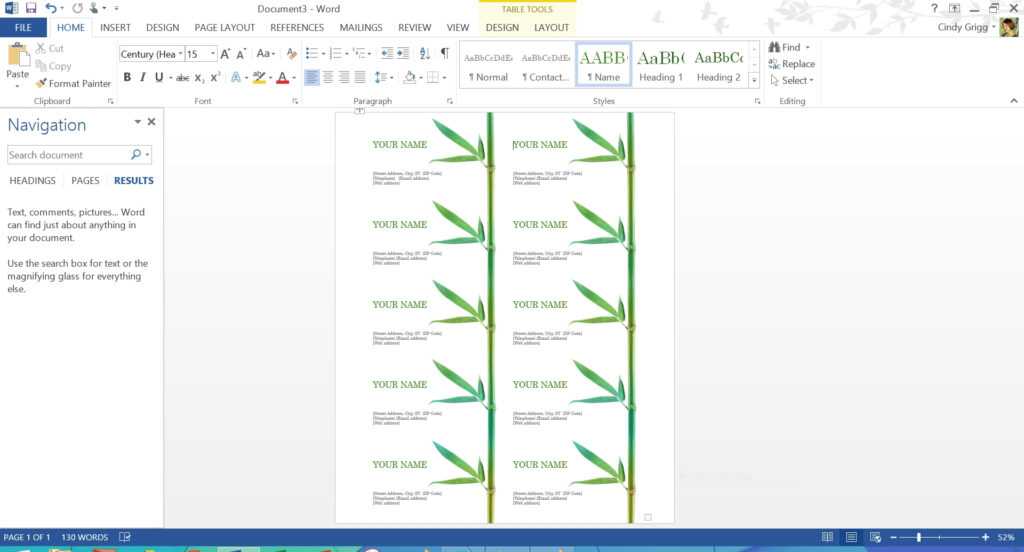Toggle Show/Hide paragraph marks
1024x552 pixels.
pyautogui.click(x=444, y=54)
